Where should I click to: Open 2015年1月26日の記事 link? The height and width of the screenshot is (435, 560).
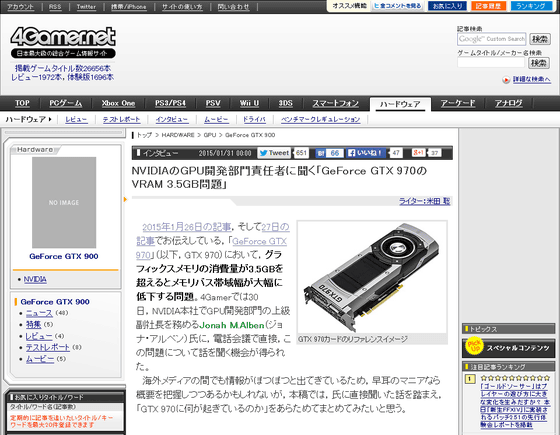(186, 227)
